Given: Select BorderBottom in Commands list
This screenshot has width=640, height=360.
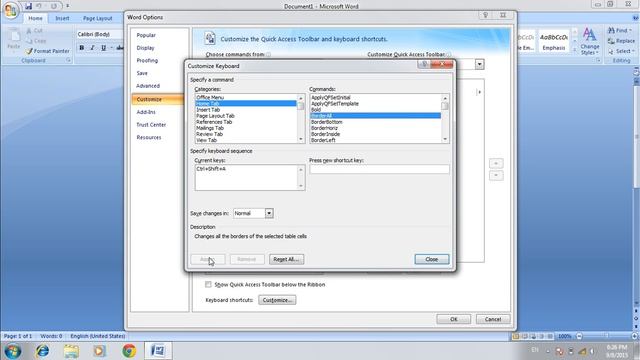Looking at the screenshot, I should pyautogui.click(x=376, y=122).
